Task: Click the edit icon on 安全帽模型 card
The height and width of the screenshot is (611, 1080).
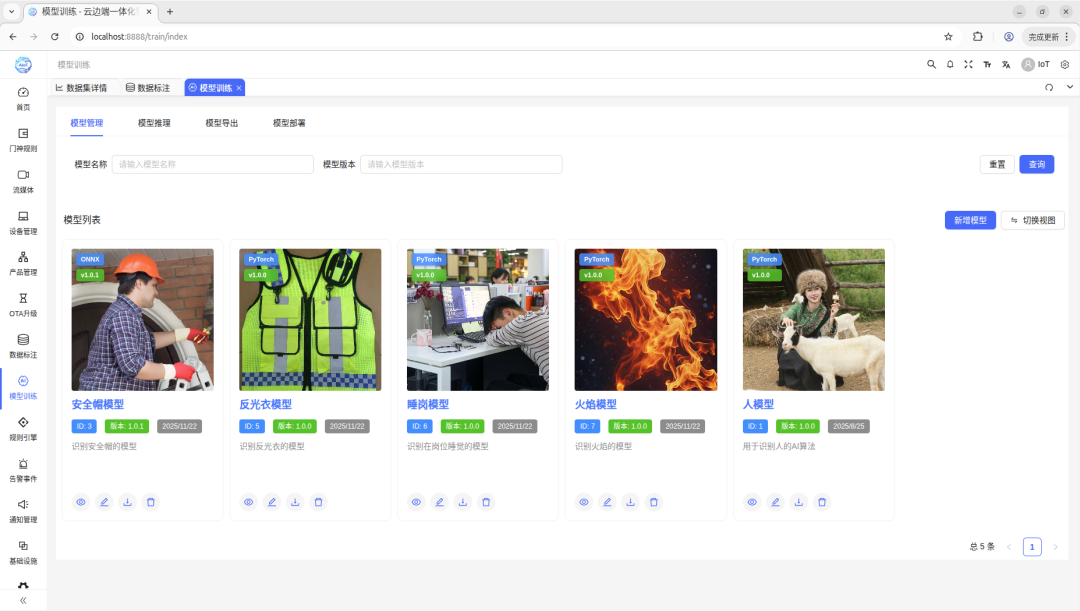Action: point(104,502)
